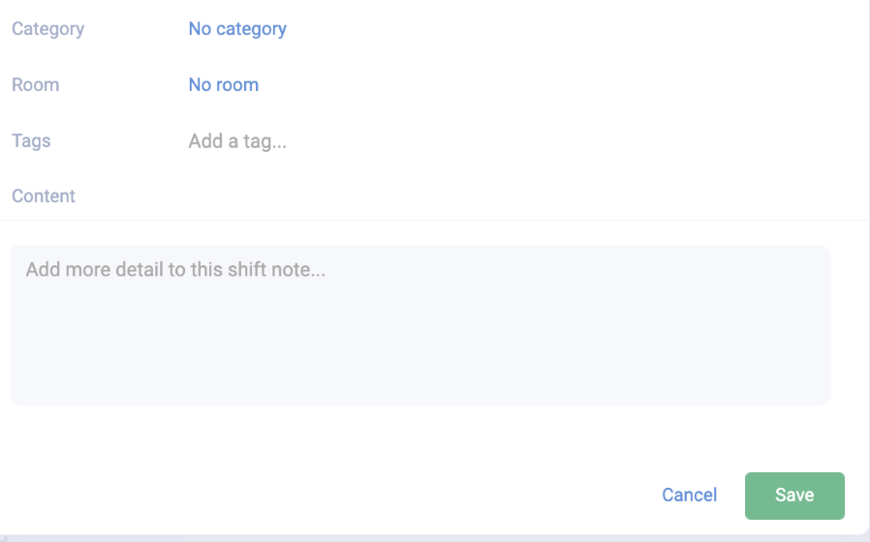Click the Add a tag field
Viewport: 870px width, 542px height.
point(237,141)
